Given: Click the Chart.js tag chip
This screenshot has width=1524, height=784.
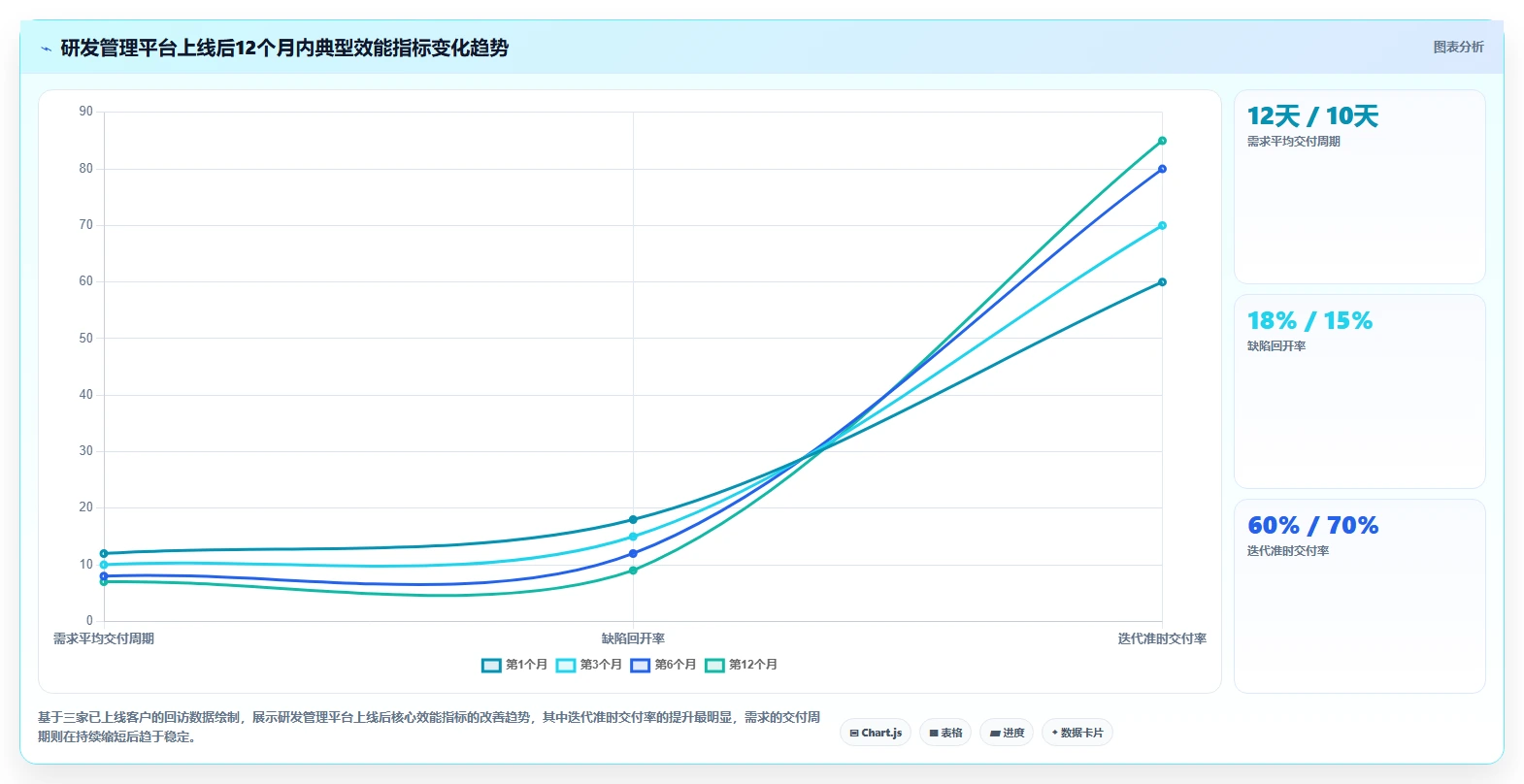Looking at the screenshot, I should click(876, 733).
